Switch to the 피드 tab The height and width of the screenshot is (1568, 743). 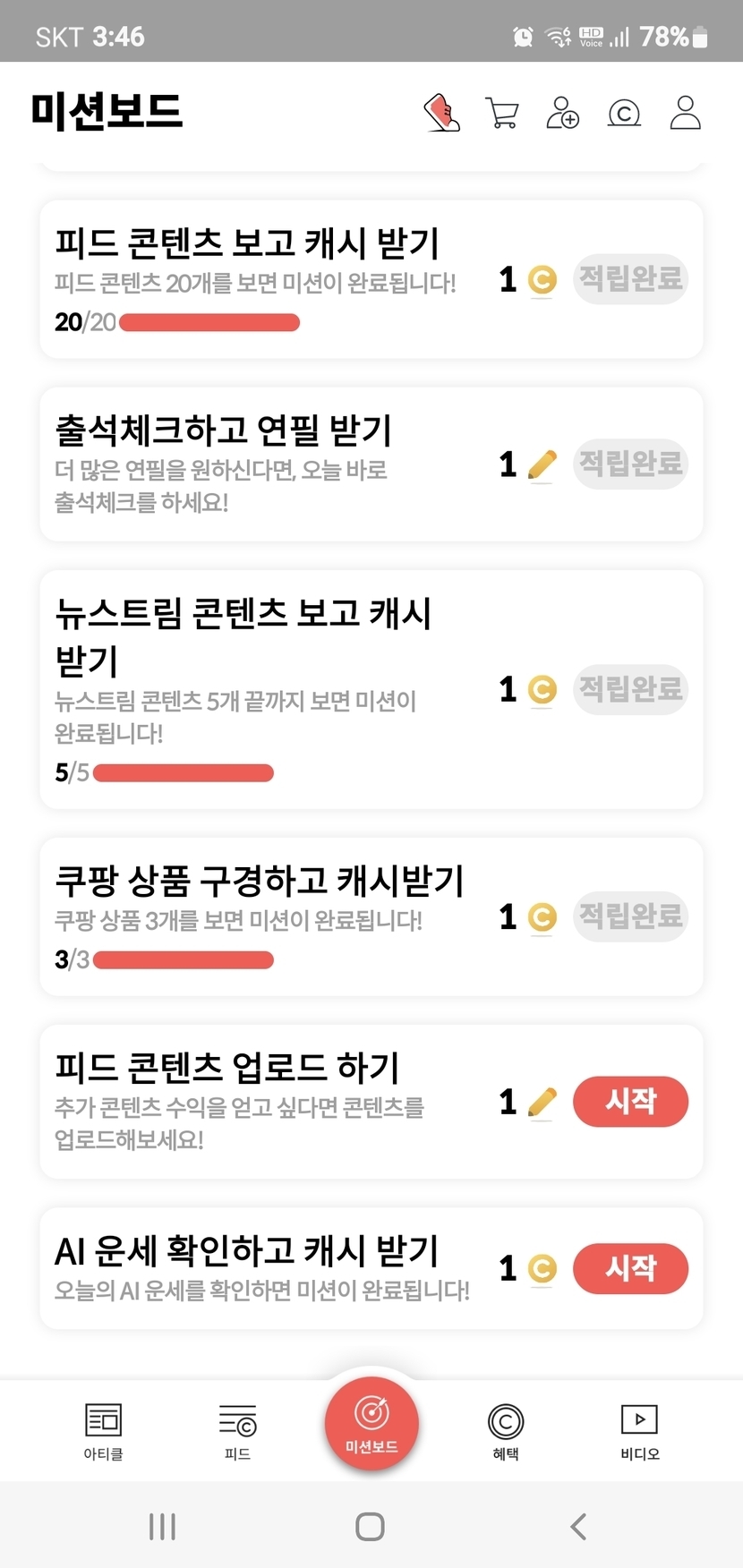pos(237,1430)
